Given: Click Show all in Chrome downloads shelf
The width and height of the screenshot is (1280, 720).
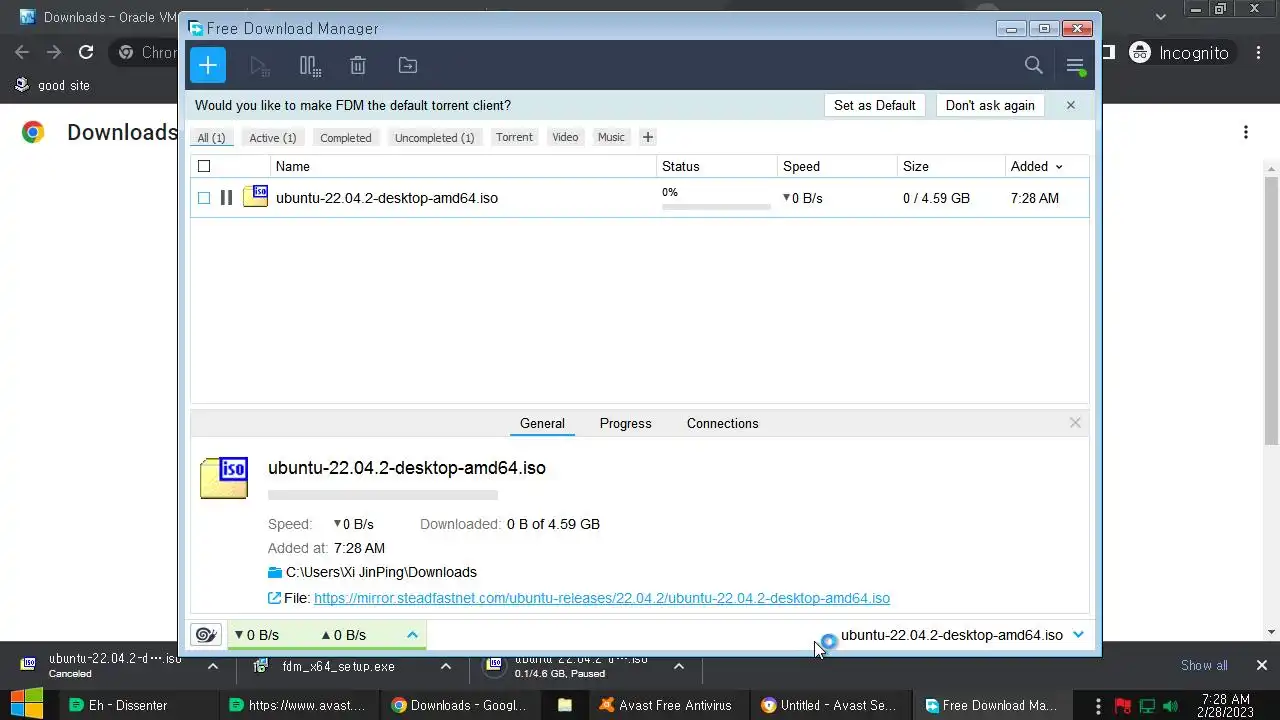Looking at the screenshot, I should (x=1204, y=665).
